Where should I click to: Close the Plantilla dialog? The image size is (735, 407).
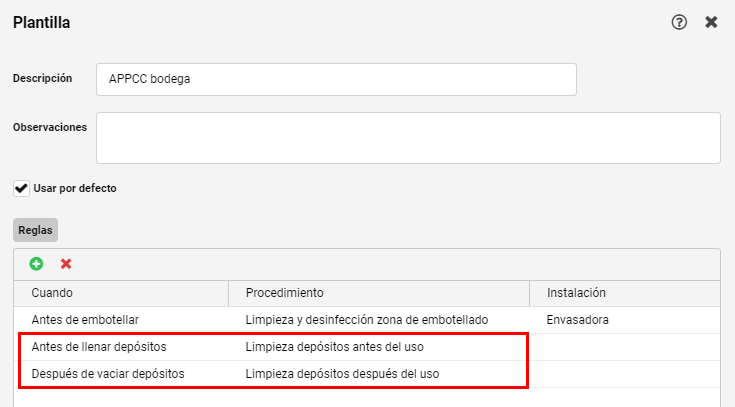pos(711,22)
